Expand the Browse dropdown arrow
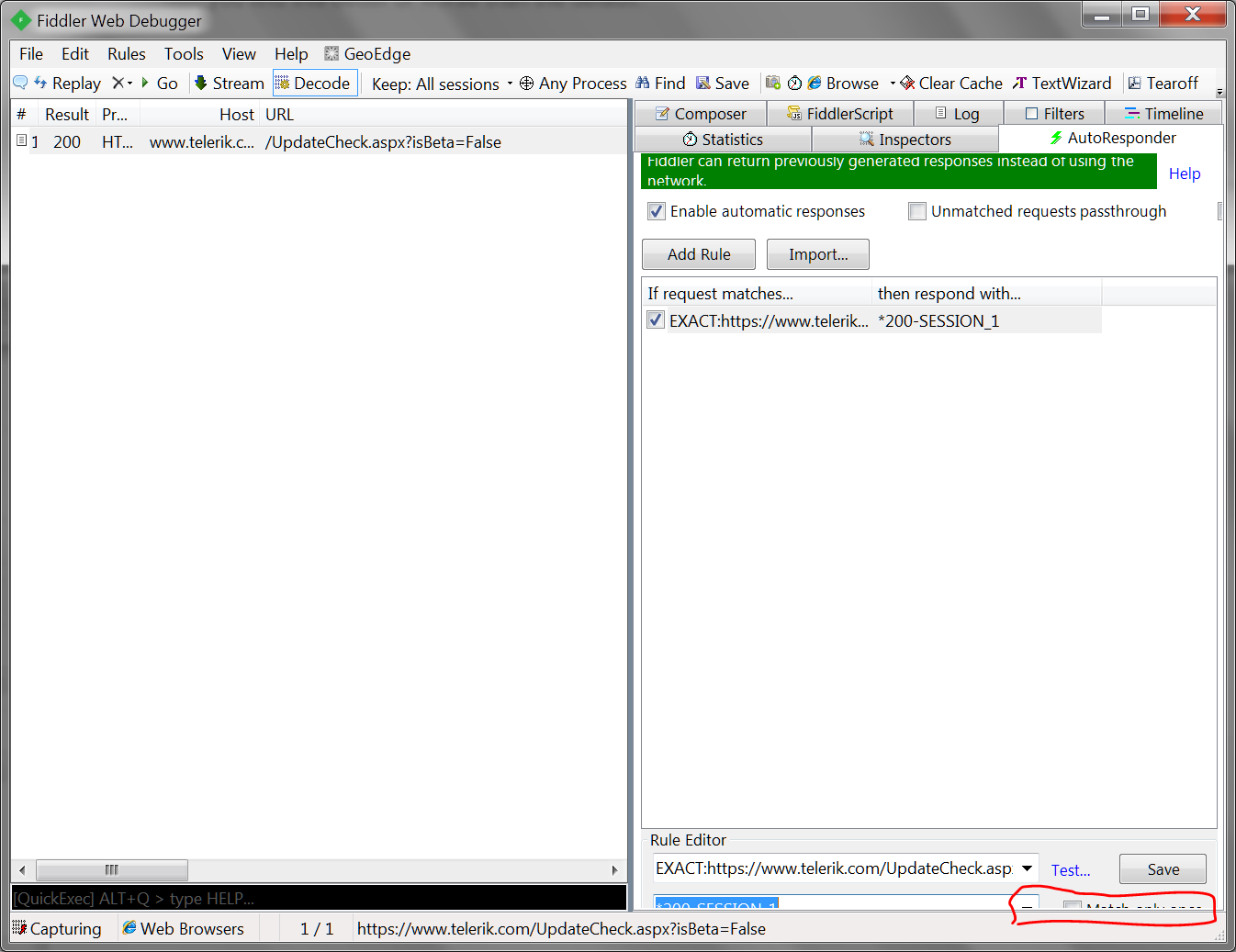Viewport: 1236px width, 952px height. click(893, 83)
